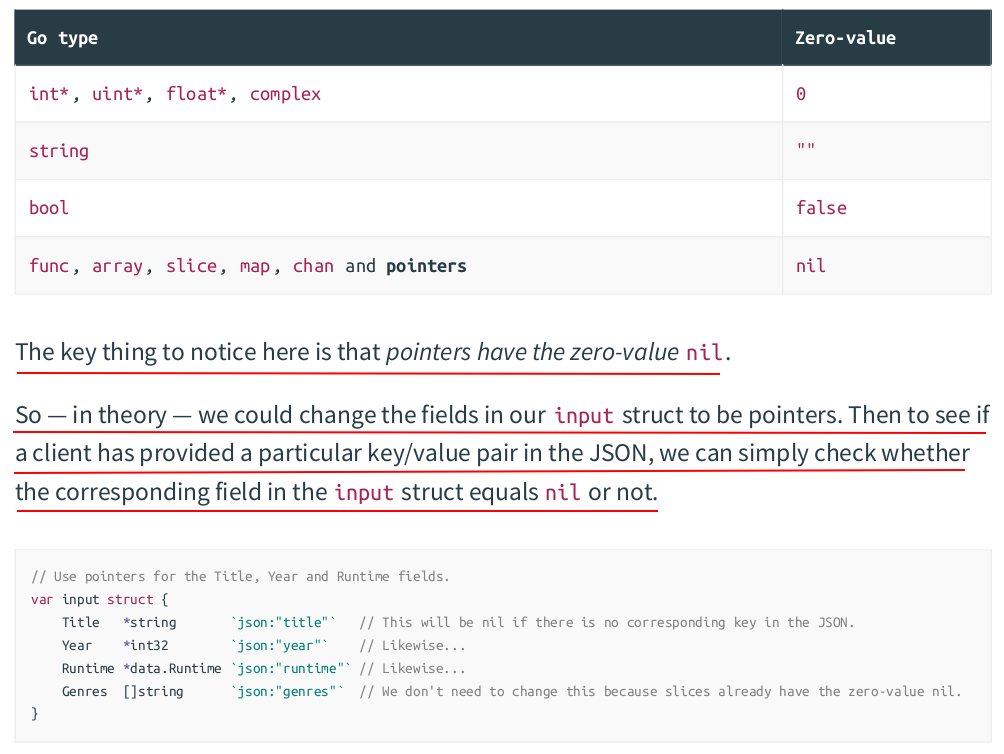Image resolution: width=1004 pixels, height=754 pixels.
Task: Click the first "input" code word in paragraph
Action: 584,415
